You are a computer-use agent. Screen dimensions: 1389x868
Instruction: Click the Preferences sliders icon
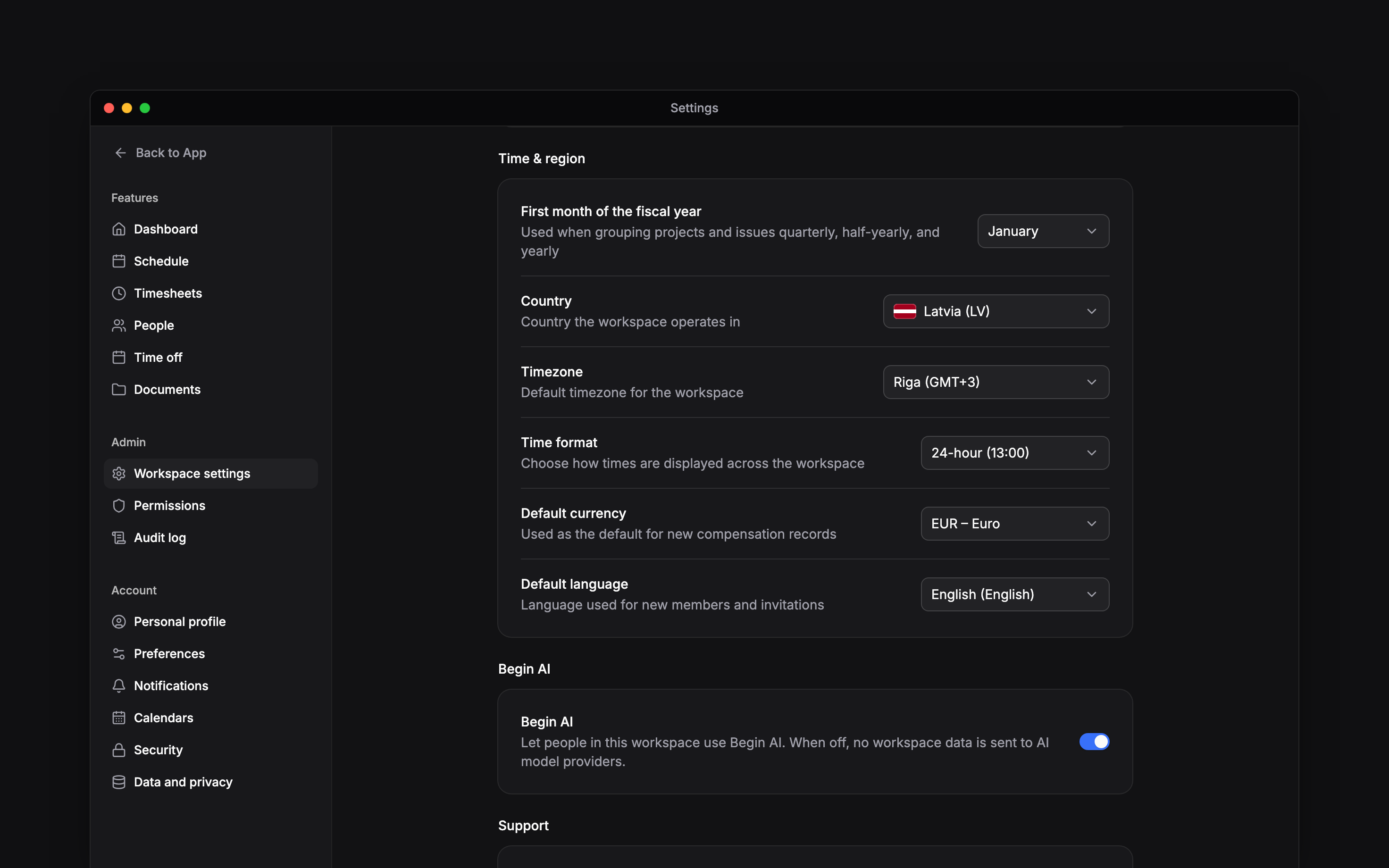pyautogui.click(x=119, y=654)
